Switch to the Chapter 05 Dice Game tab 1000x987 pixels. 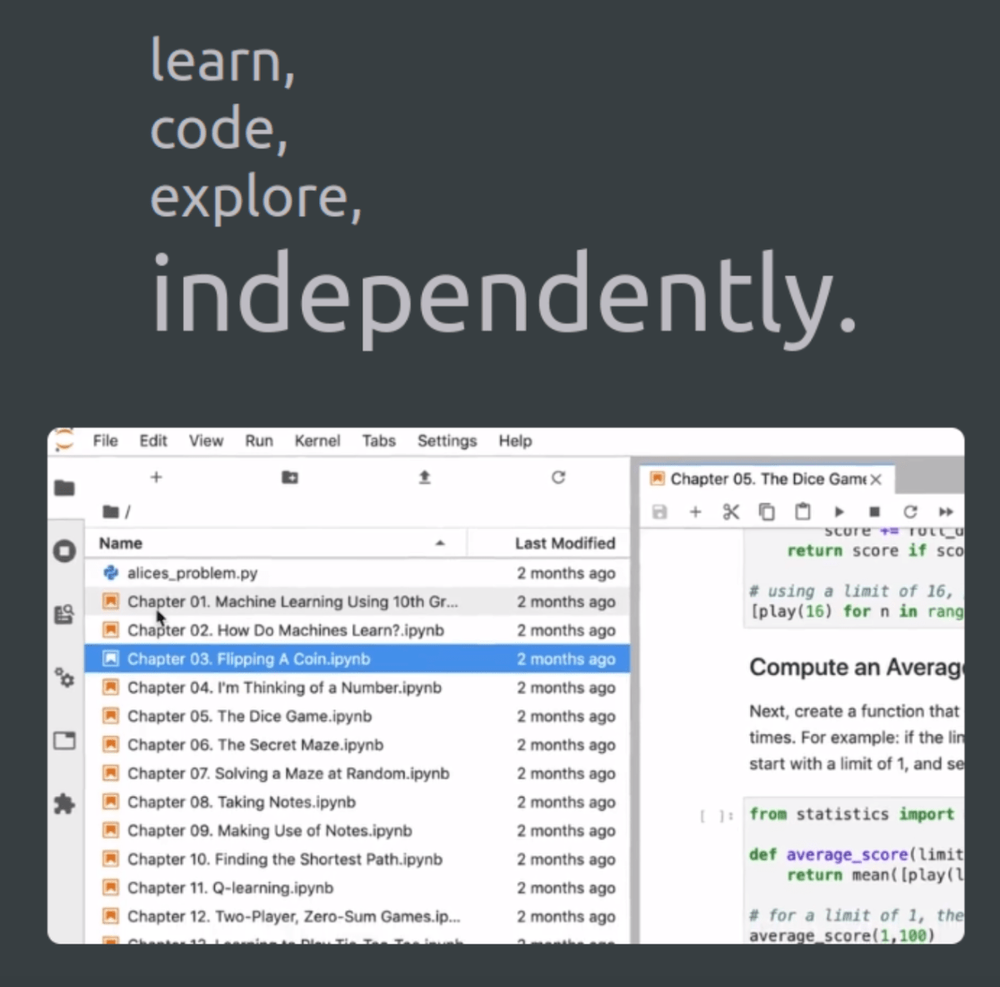click(x=762, y=479)
